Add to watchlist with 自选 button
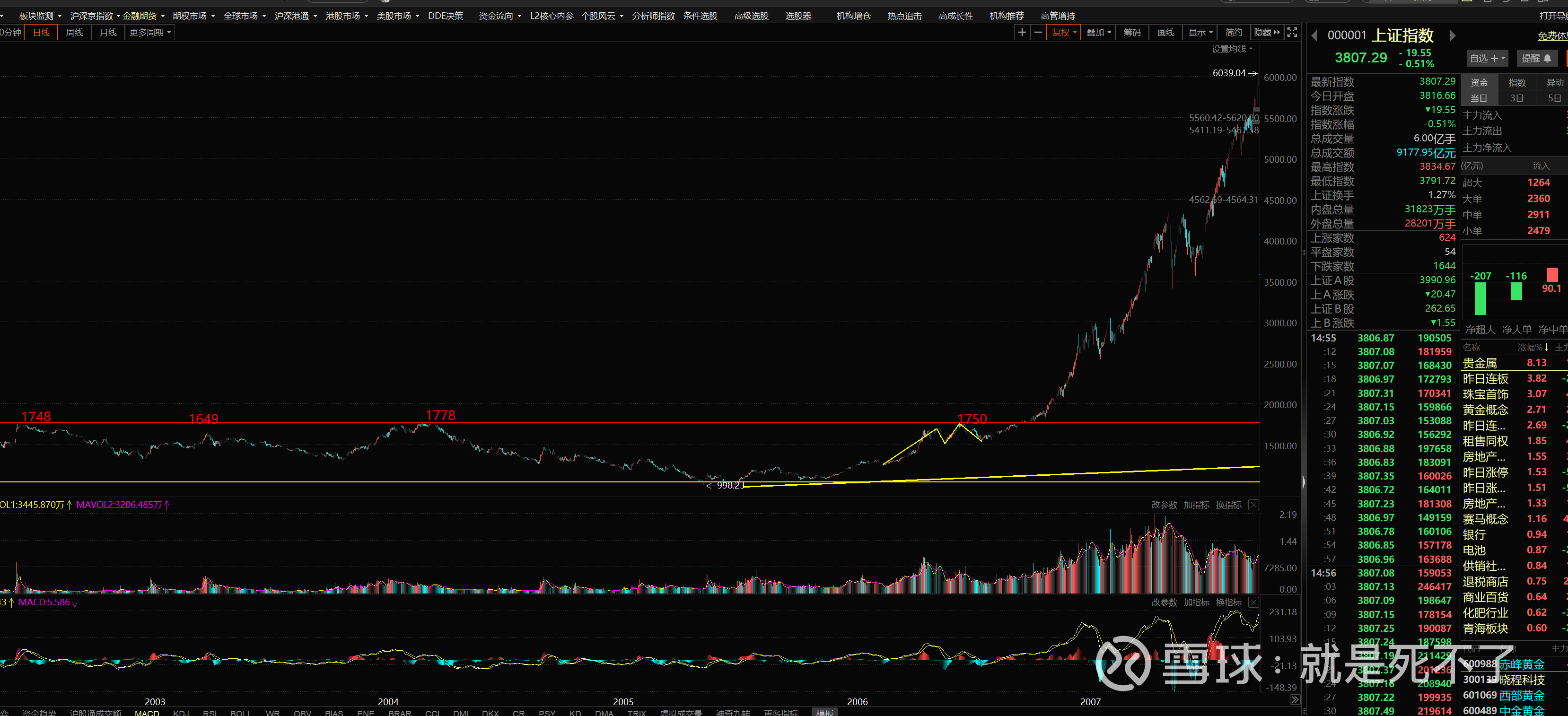Viewport: 1568px width, 716px height. coord(1487,59)
